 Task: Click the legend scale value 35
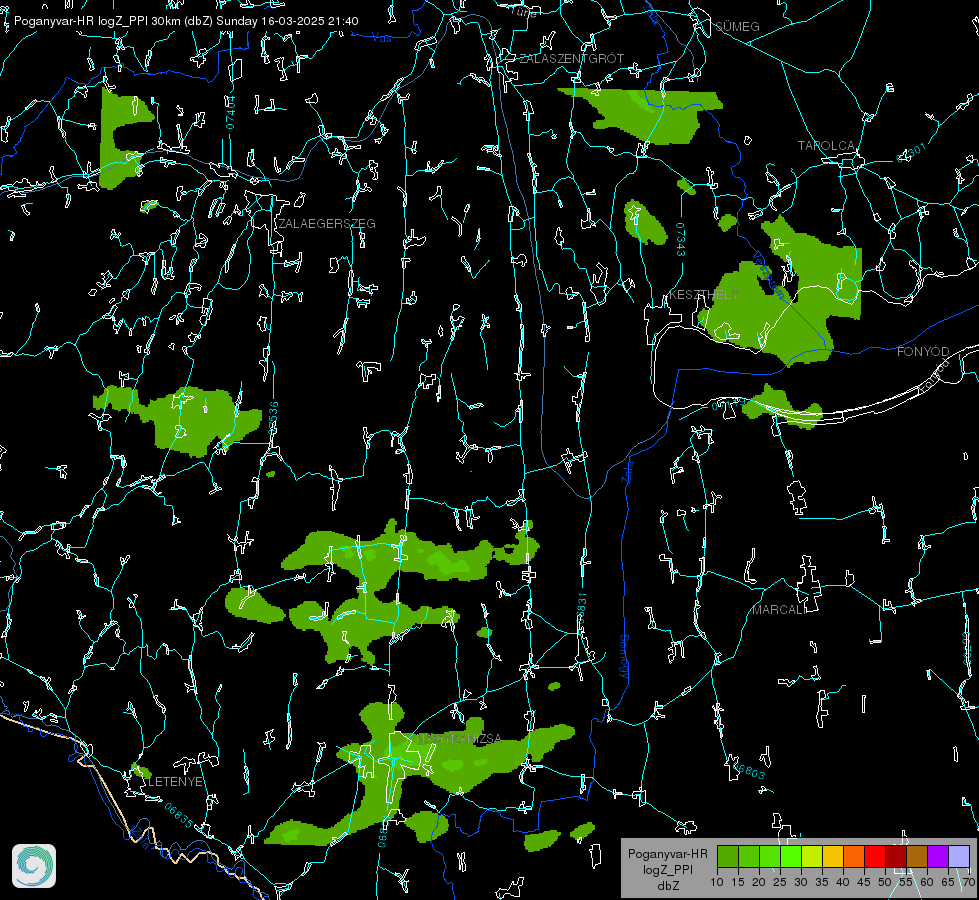(x=822, y=882)
